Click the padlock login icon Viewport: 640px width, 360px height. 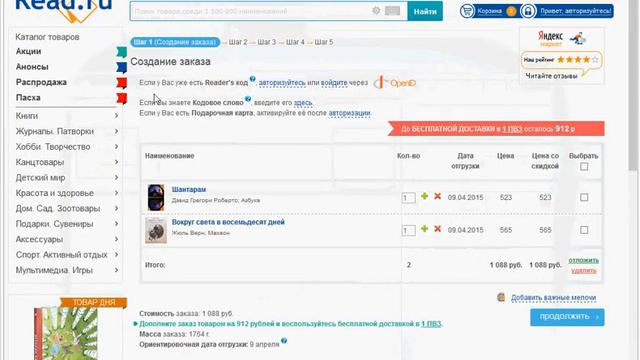528,11
